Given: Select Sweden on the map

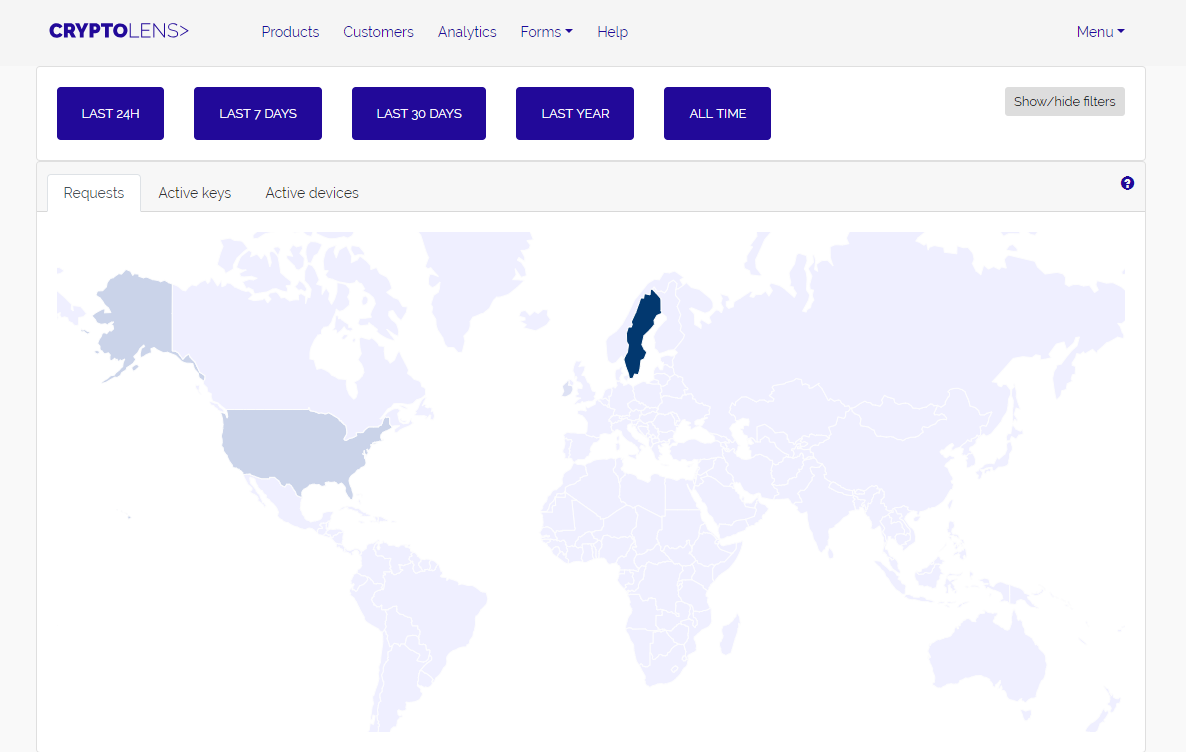Looking at the screenshot, I should [x=641, y=333].
